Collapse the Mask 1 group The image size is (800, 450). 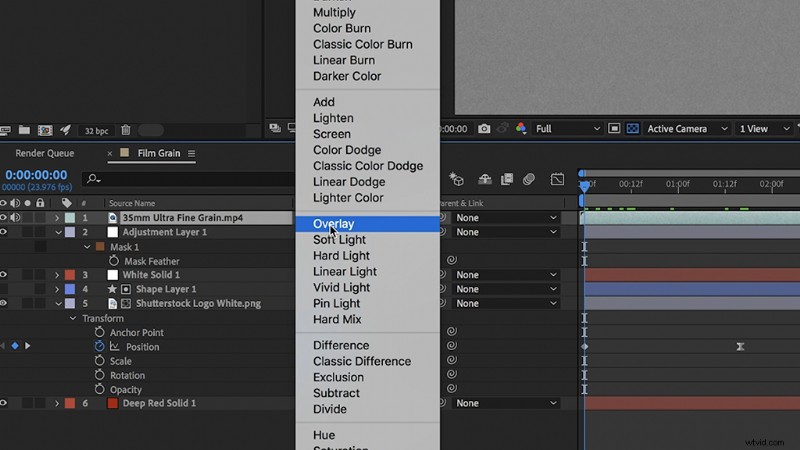pyautogui.click(x=87, y=247)
